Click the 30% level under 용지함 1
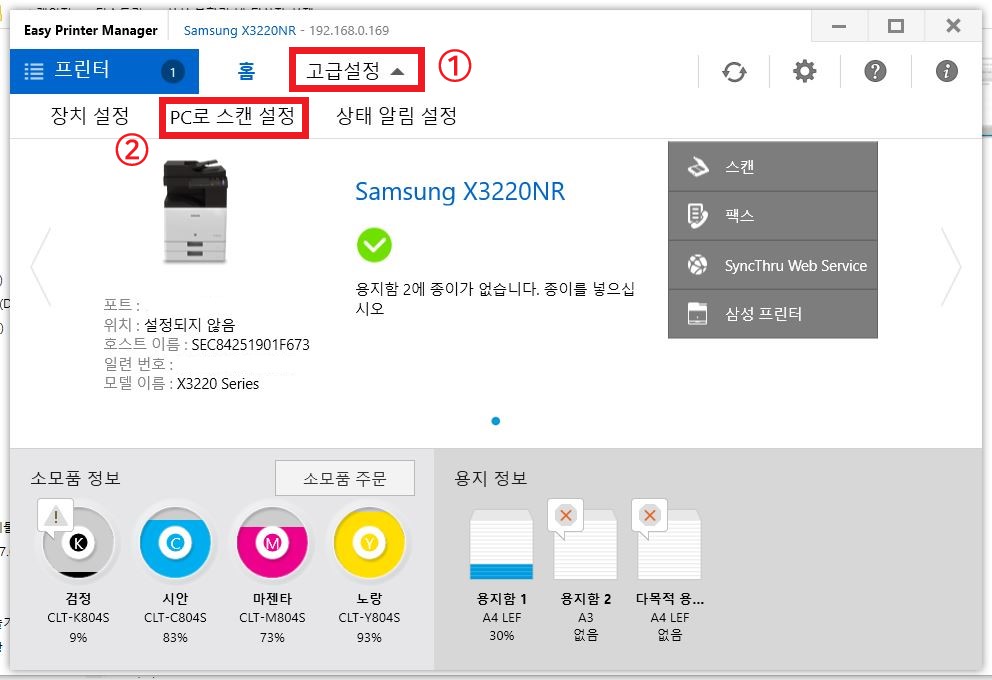This screenshot has width=992, height=680. [x=502, y=636]
